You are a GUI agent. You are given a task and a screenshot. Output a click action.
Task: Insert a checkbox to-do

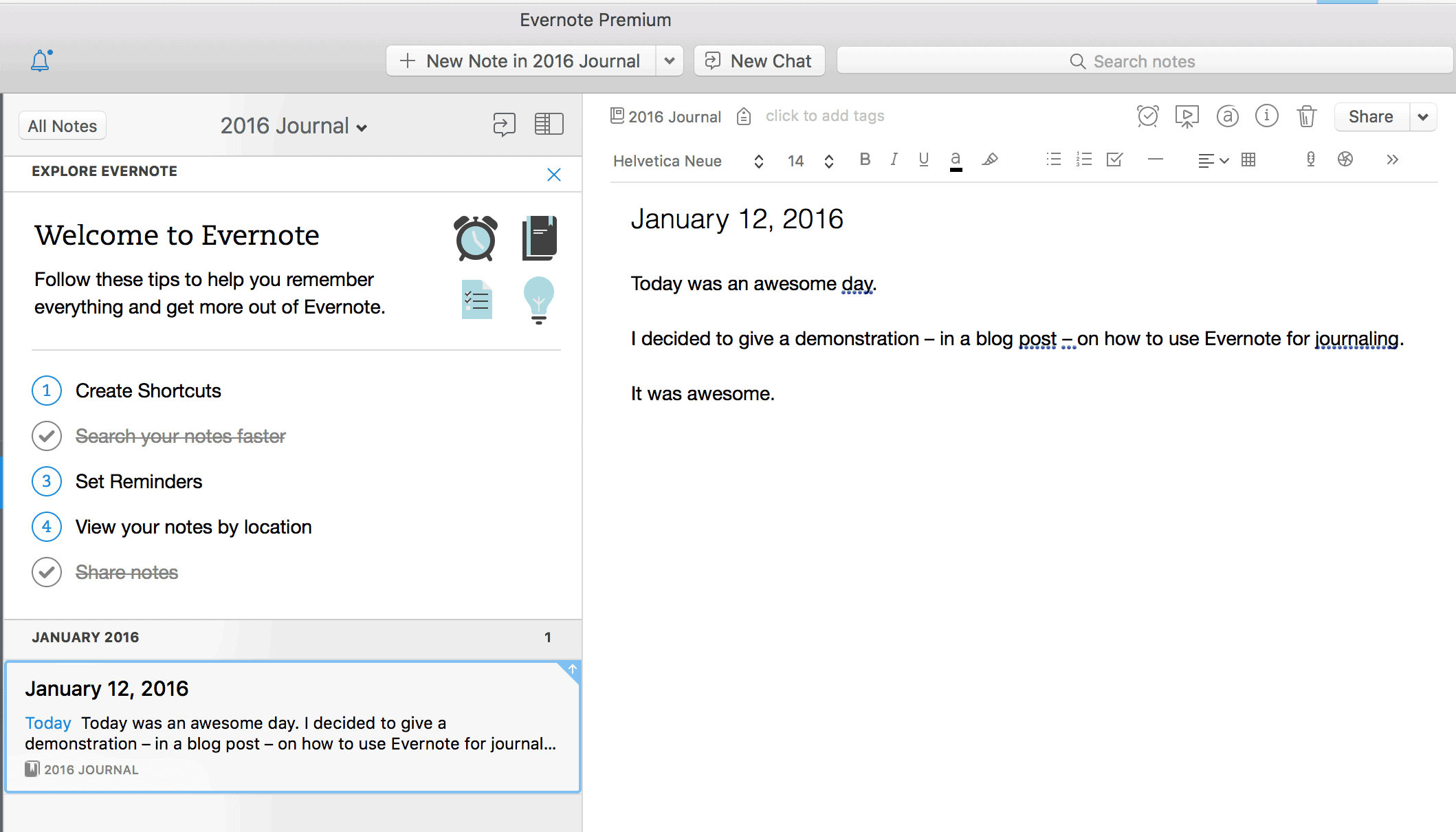tap(1115, 160)
